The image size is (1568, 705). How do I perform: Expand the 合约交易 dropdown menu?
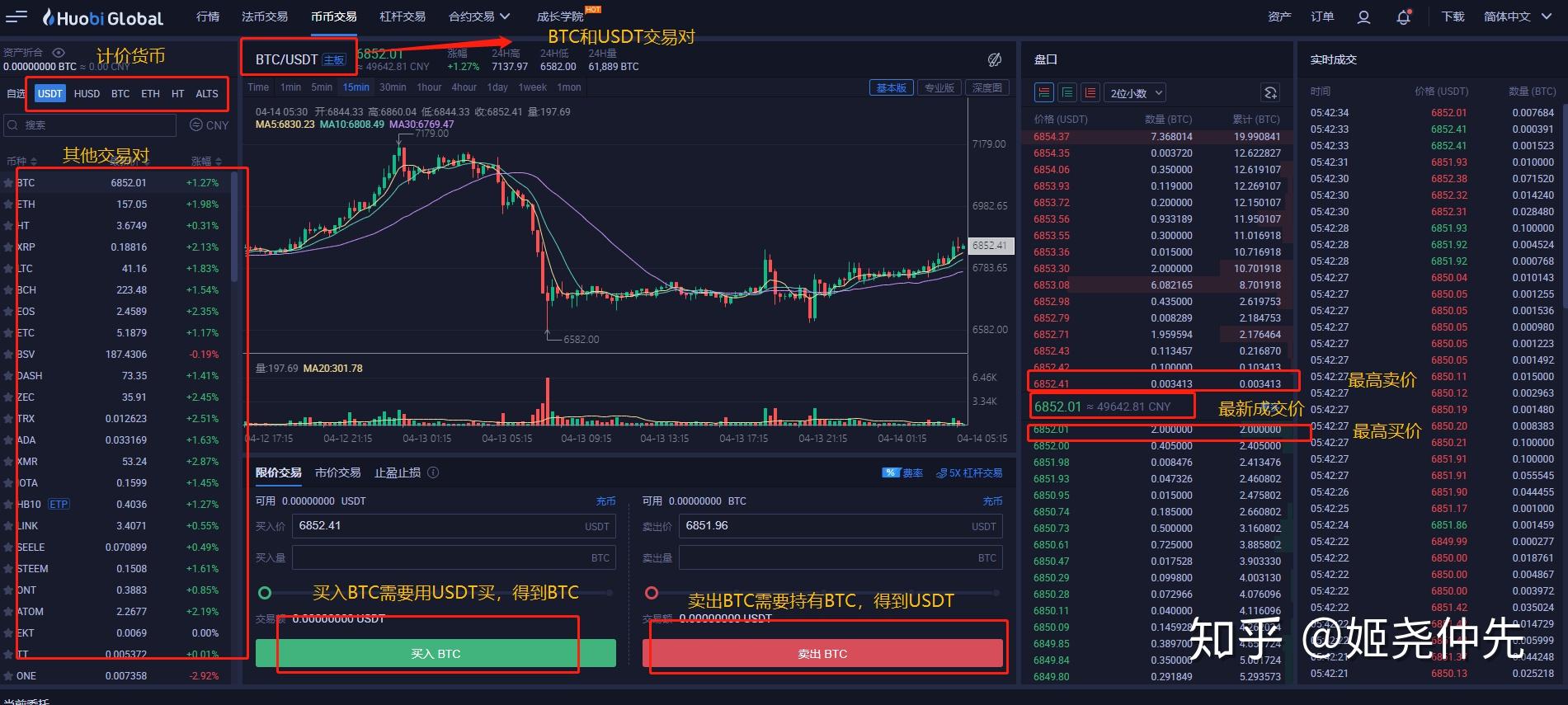coord(479,16)
